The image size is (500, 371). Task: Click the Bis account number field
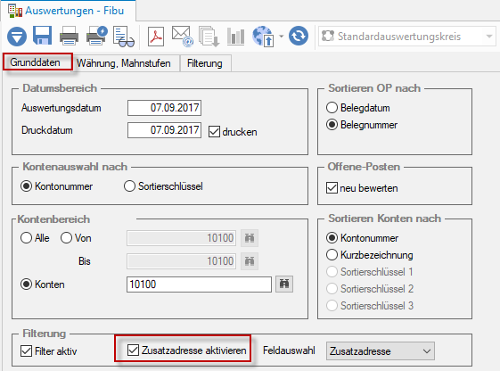pos(181,261)
